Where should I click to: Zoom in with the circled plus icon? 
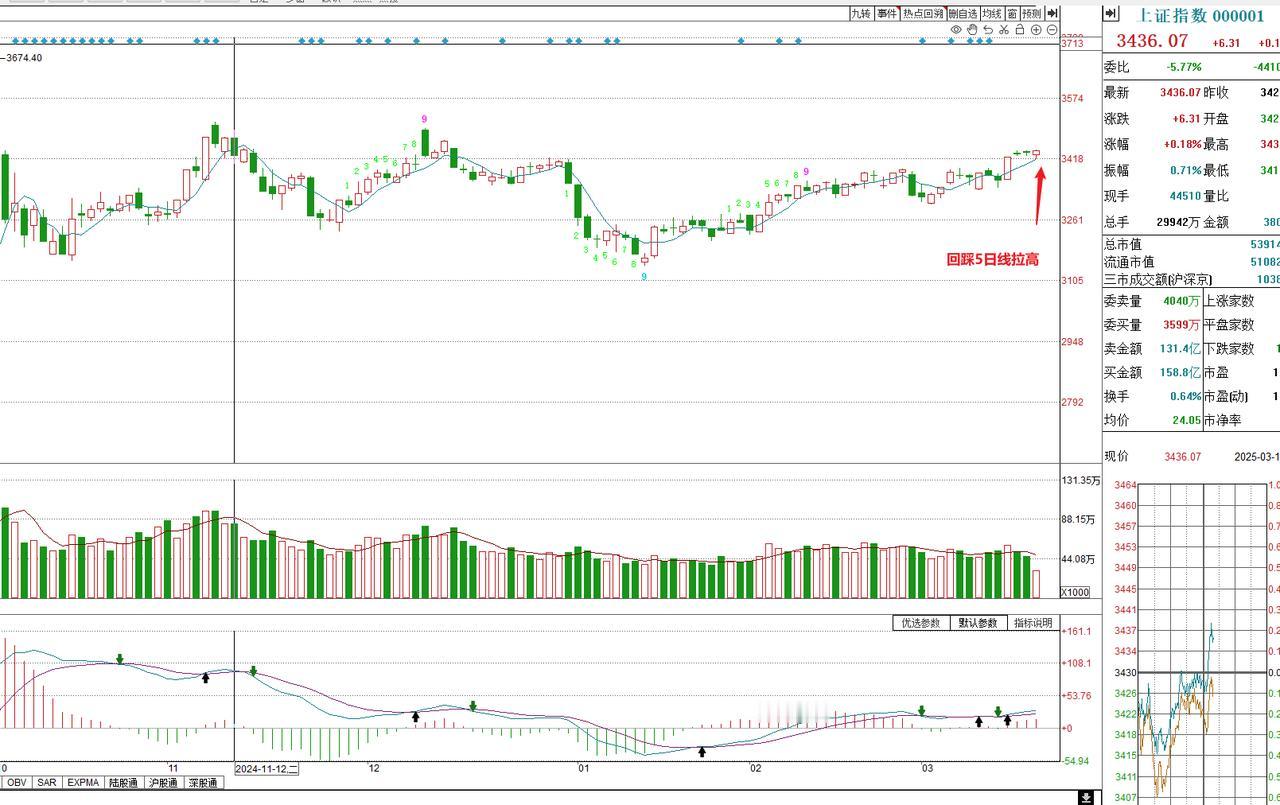1036,30
